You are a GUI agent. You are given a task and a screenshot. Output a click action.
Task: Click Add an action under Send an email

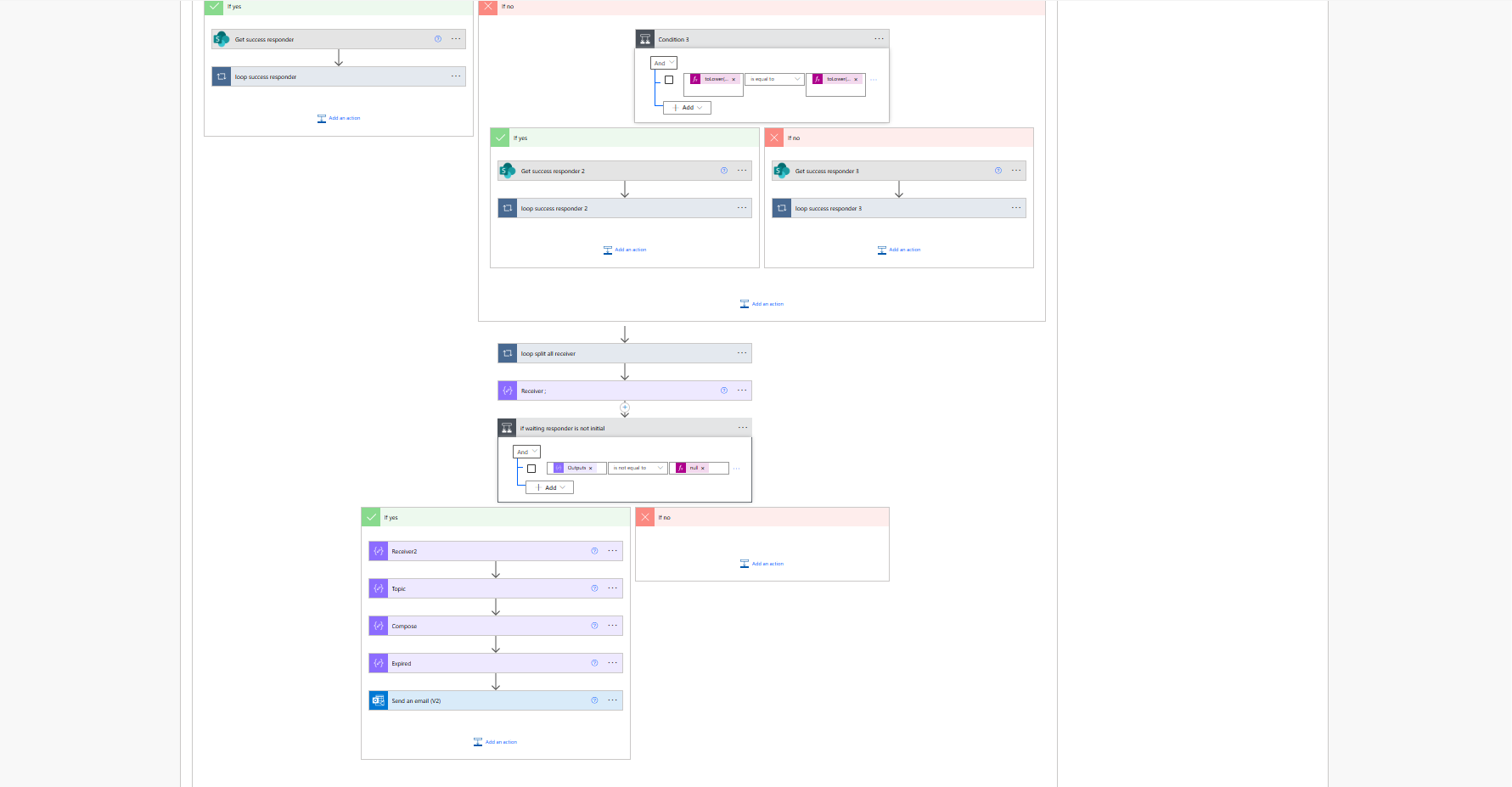(496, 742)
